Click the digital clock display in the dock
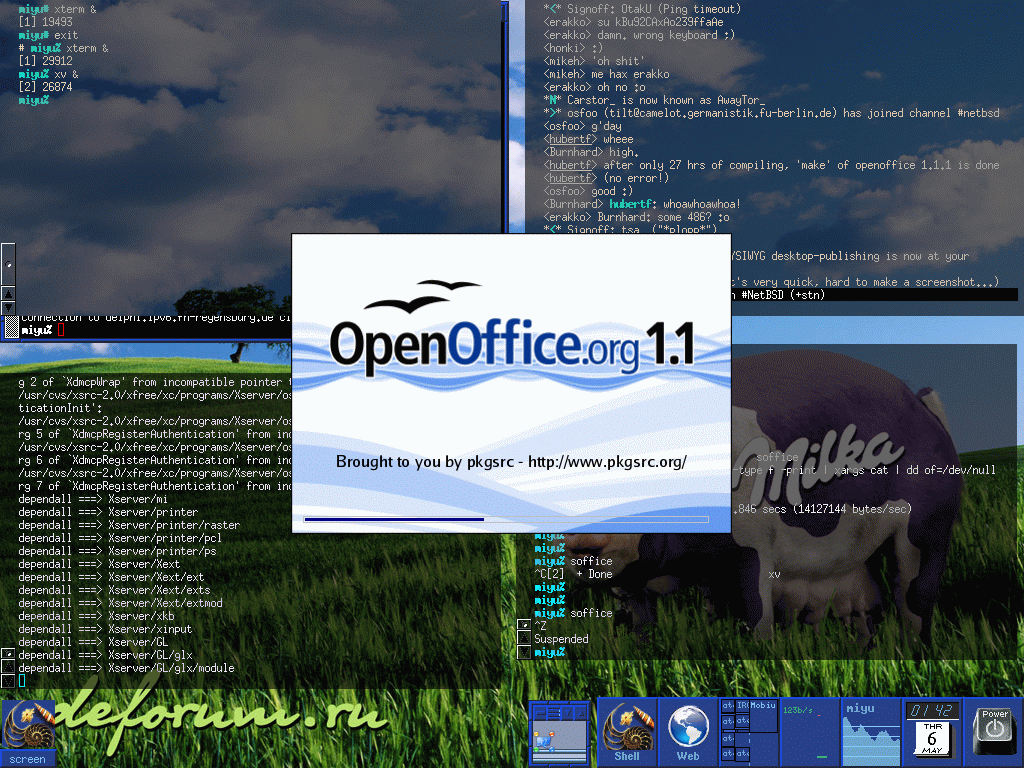The image size is (1024, 768). 930,710
